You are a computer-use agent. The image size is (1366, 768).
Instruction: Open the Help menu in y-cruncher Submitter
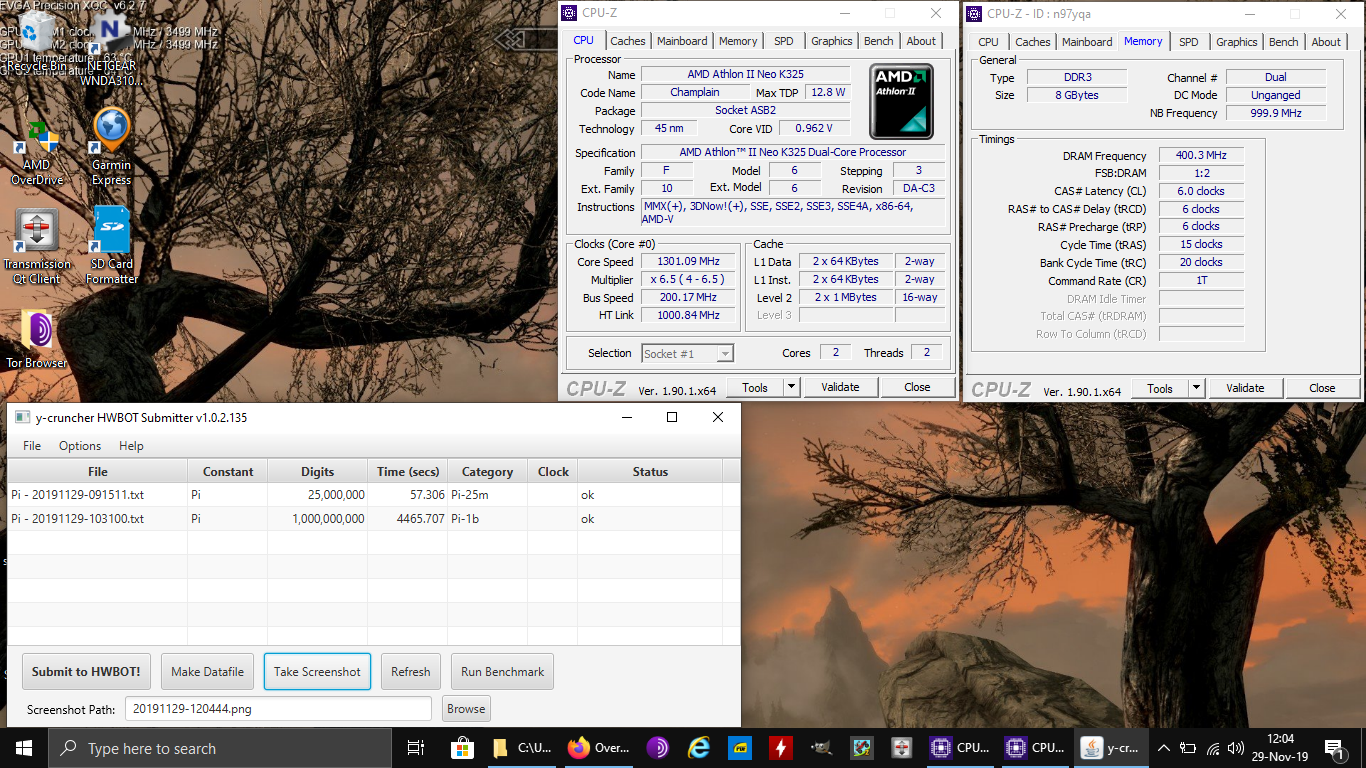(x=131, y=446)
